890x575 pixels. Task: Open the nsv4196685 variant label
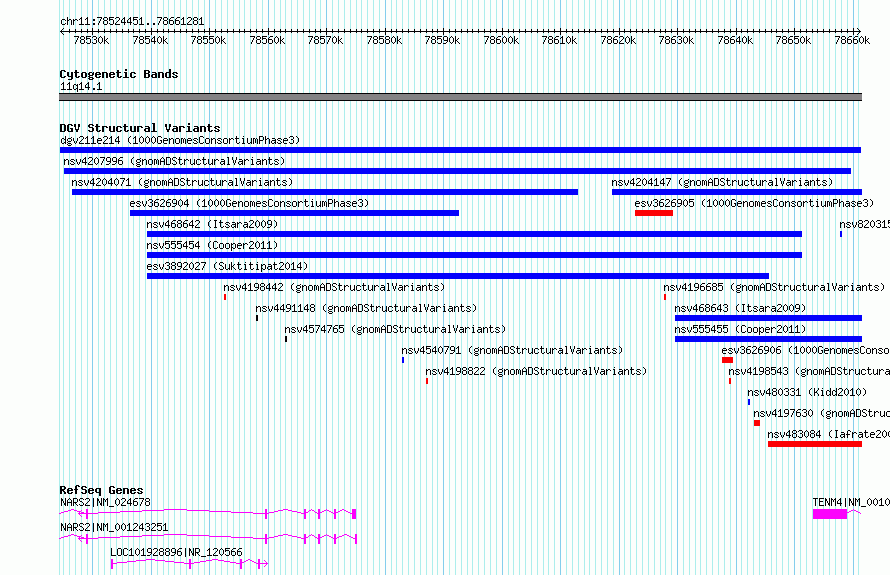click(774, 287)
